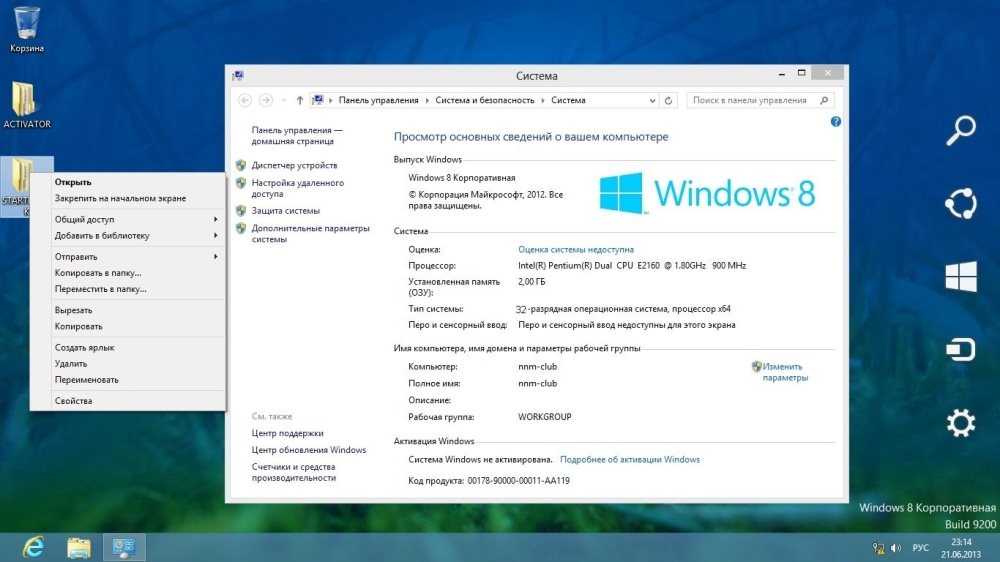Open the Devices charm icon

(960, 350)
